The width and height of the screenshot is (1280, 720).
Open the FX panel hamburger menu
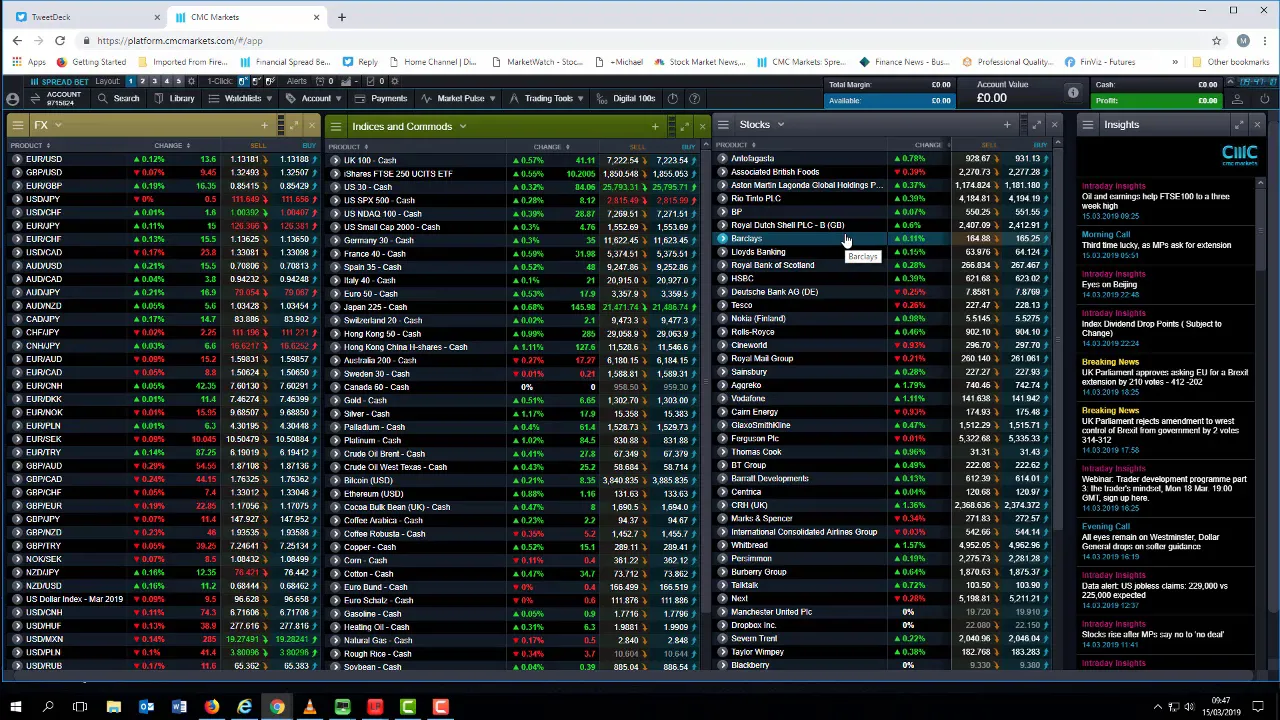17,125
